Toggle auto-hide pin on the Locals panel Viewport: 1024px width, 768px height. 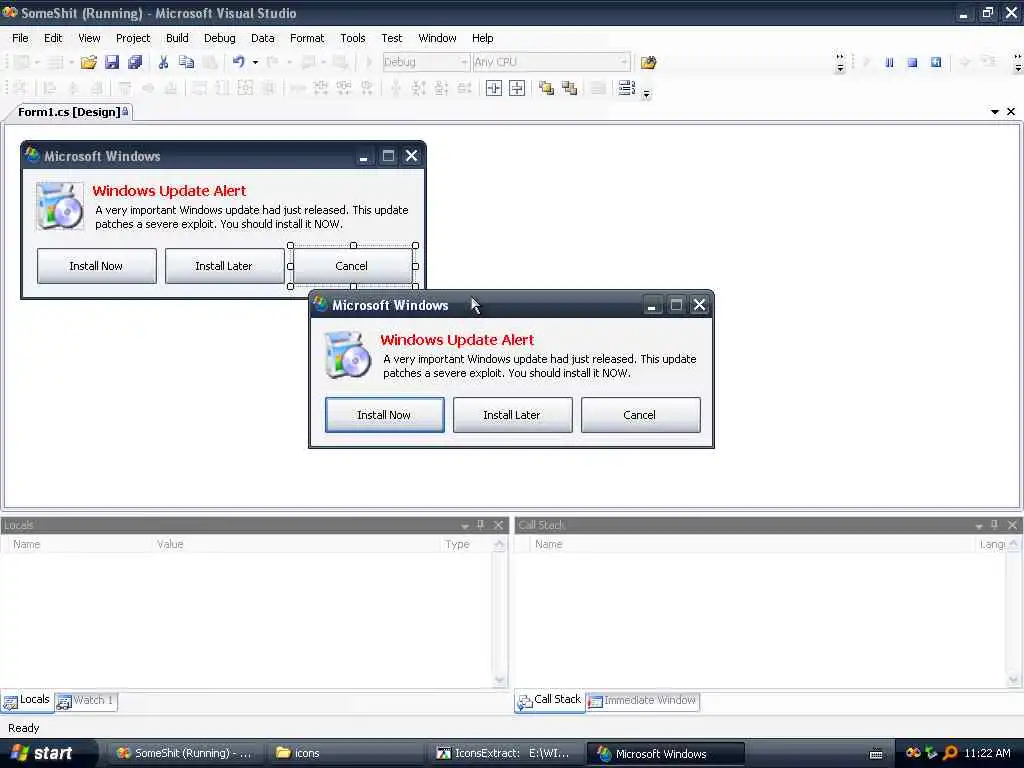point(481,524)
